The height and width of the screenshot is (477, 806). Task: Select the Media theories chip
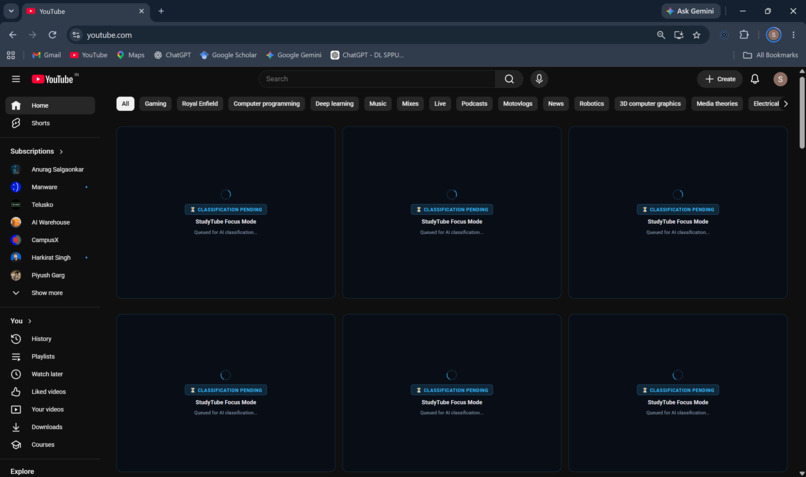click(717, 104)
